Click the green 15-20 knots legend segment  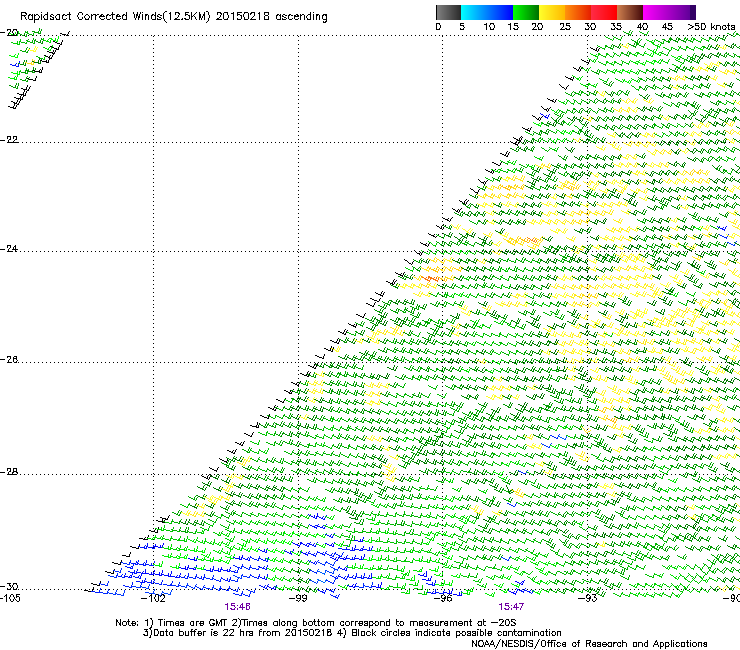click(526, 12)
